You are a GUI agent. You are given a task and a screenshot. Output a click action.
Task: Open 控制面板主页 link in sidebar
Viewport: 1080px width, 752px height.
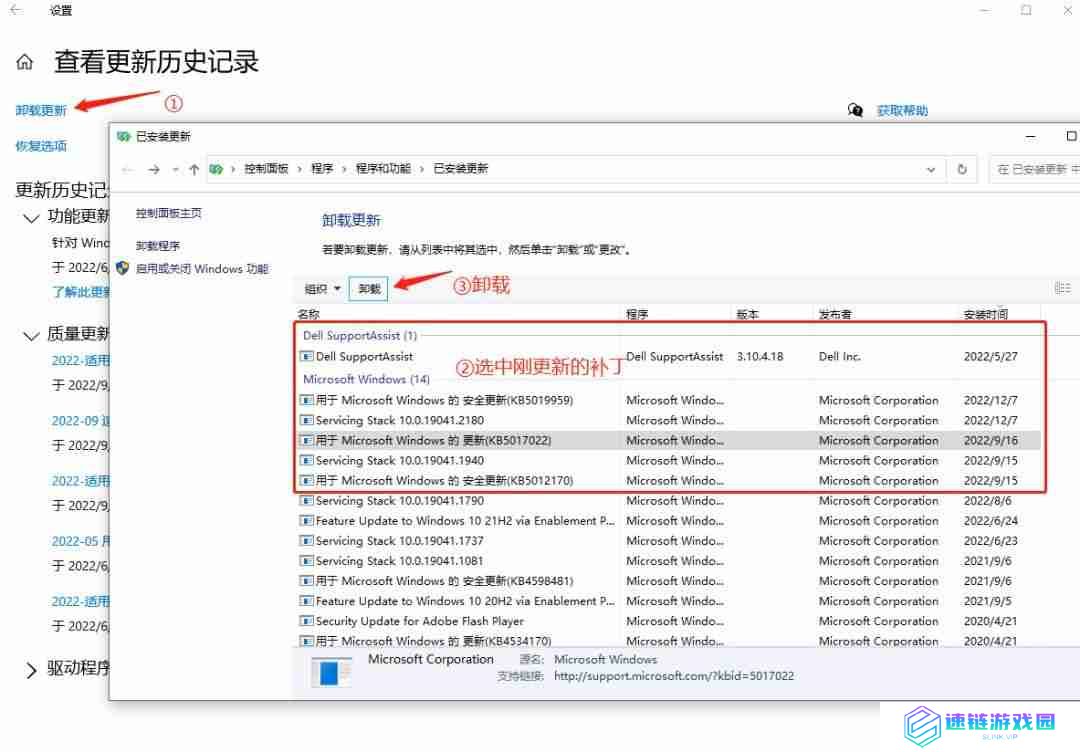point(169,213)
